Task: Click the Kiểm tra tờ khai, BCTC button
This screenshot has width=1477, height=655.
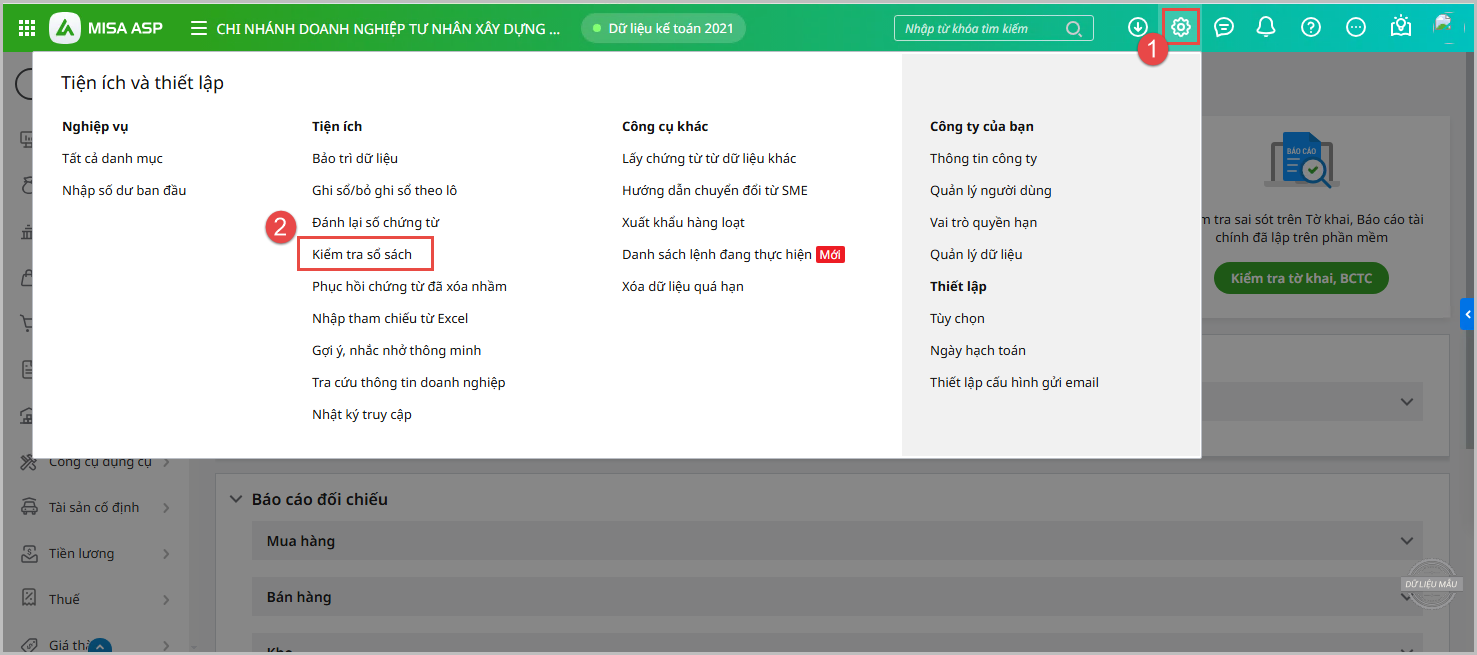Action: coord(1301,278)
